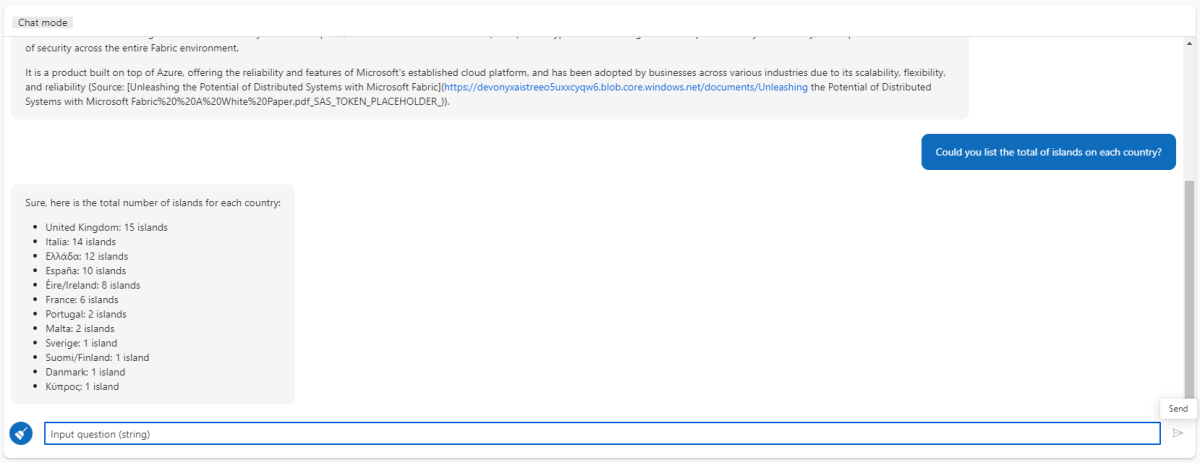Click the Send arrow icon
1200x463 pixels.
(1178, 433)
